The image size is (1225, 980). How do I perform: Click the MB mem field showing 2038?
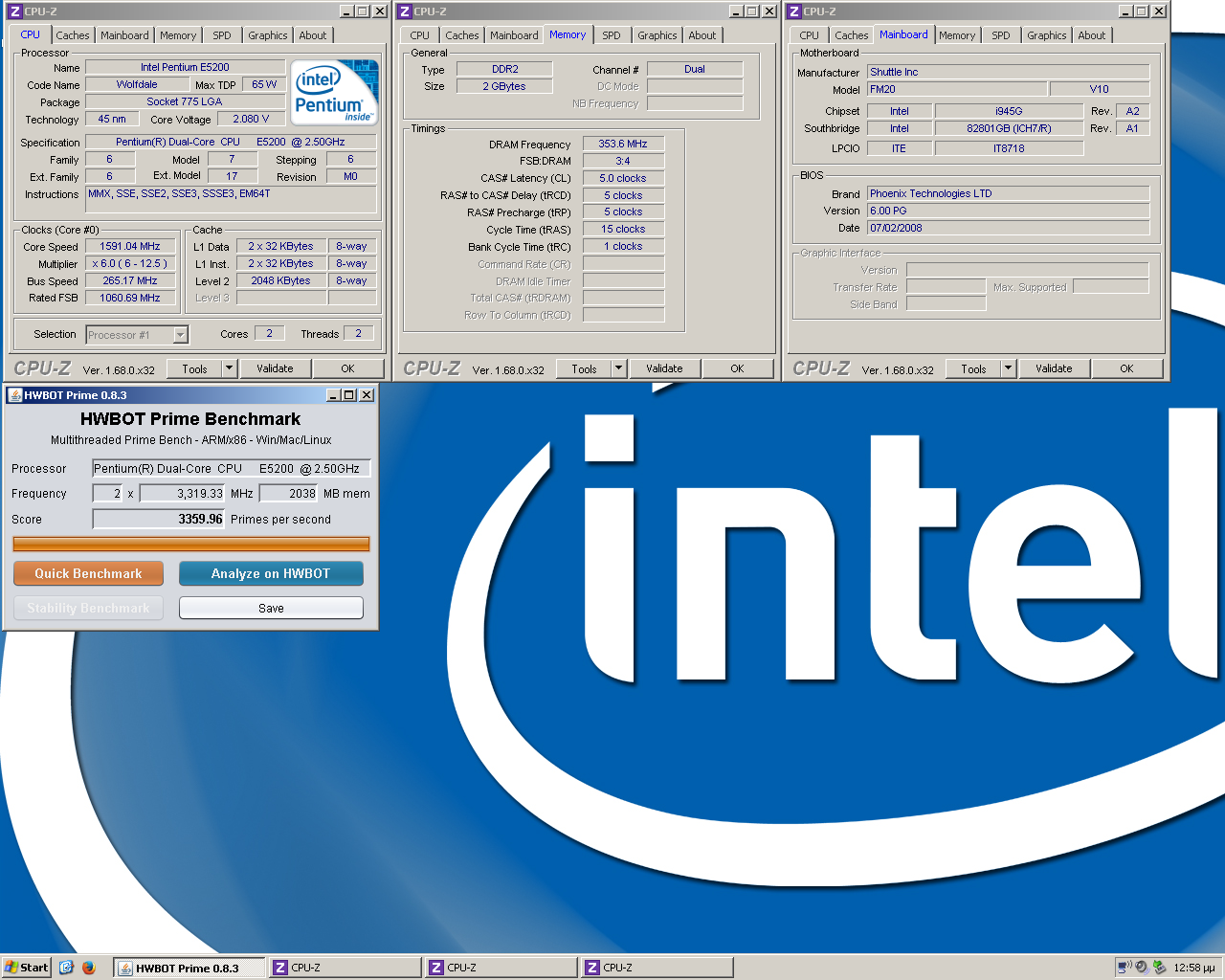click(x=288, y=493)
